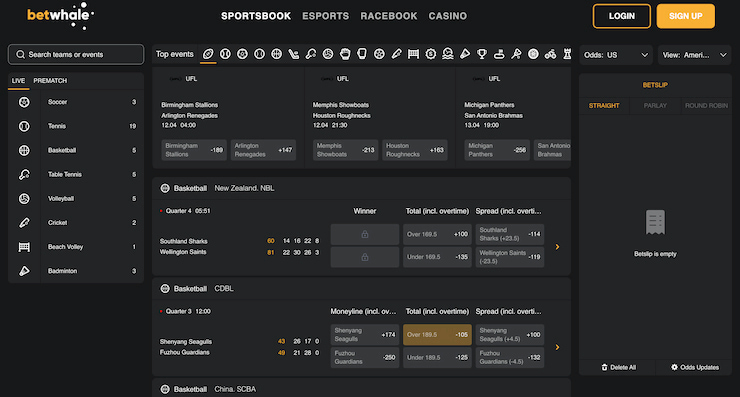This screenshot has height=397, width=740.
Task: Select the American football icon in sports bar
Action: tap(208, 54)
